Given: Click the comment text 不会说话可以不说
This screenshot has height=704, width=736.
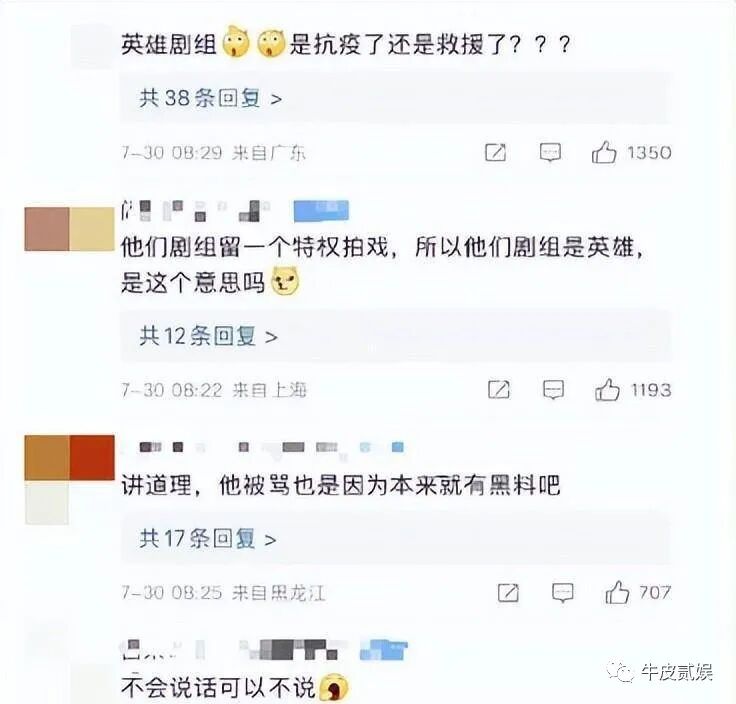Looking at the screenshot, I should (x=218, y=688).
